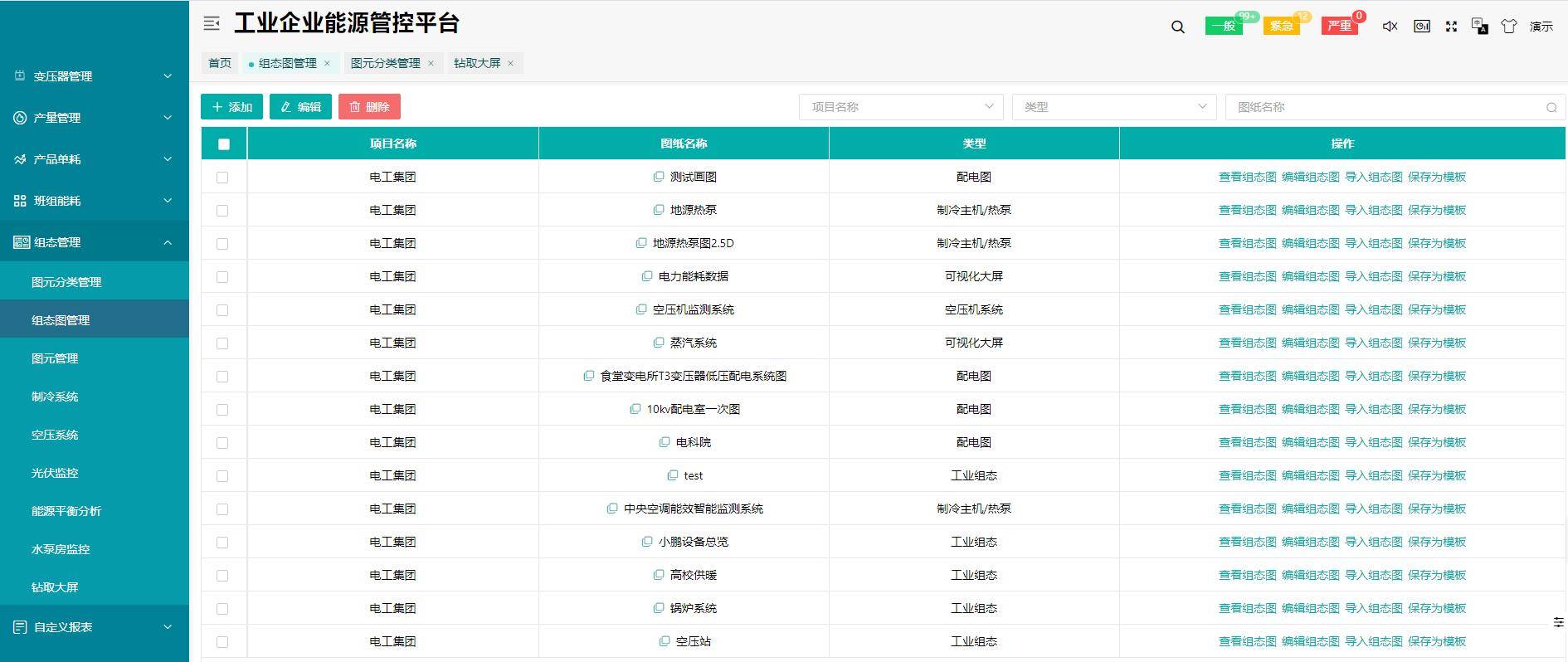This screenshot has height=662, width=1568.
Task: Collapse the 组态管理 sidebar menu
Action: [95, 242]
